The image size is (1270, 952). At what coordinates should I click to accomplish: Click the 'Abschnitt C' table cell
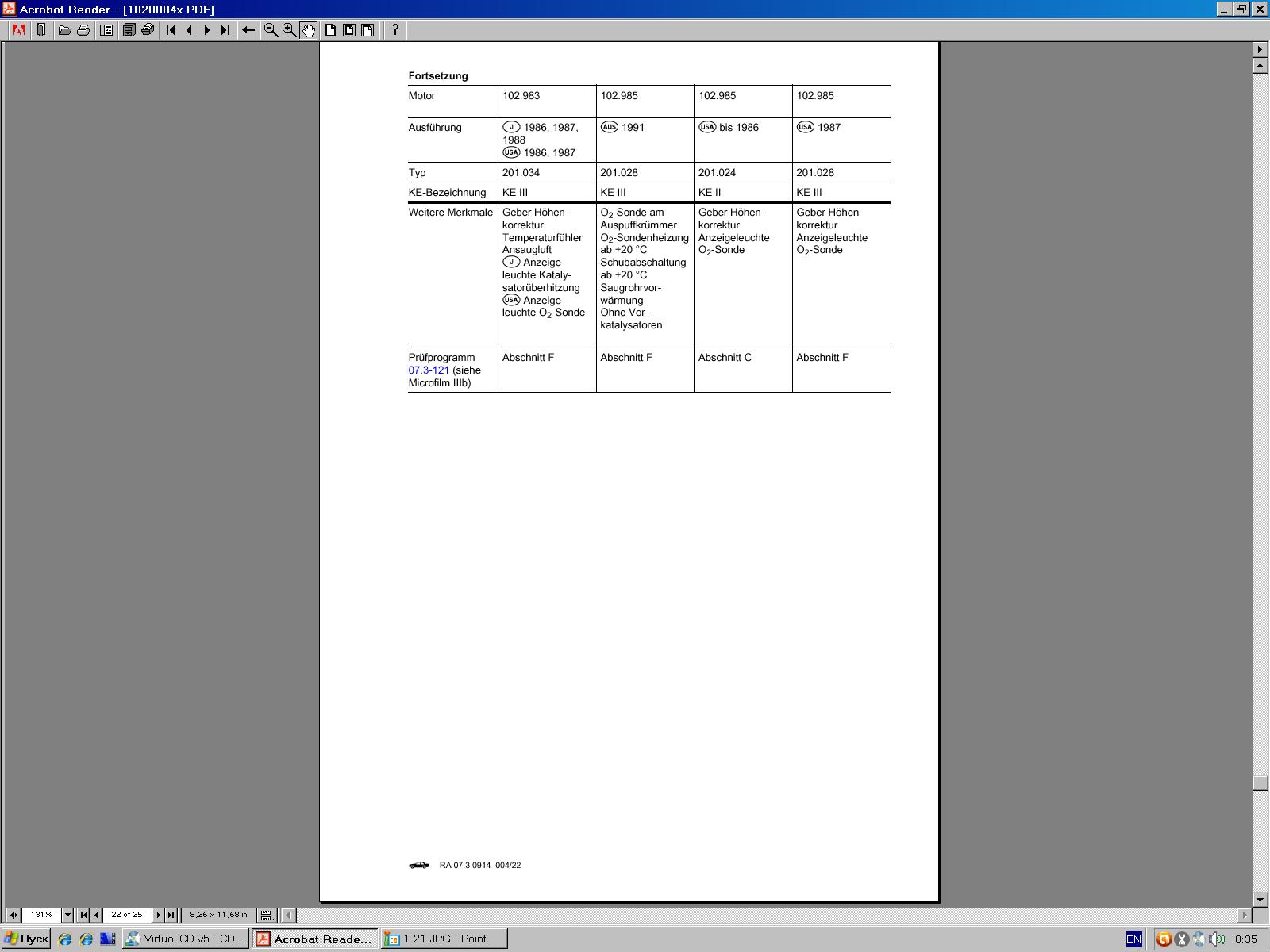(x=743, y=370)
